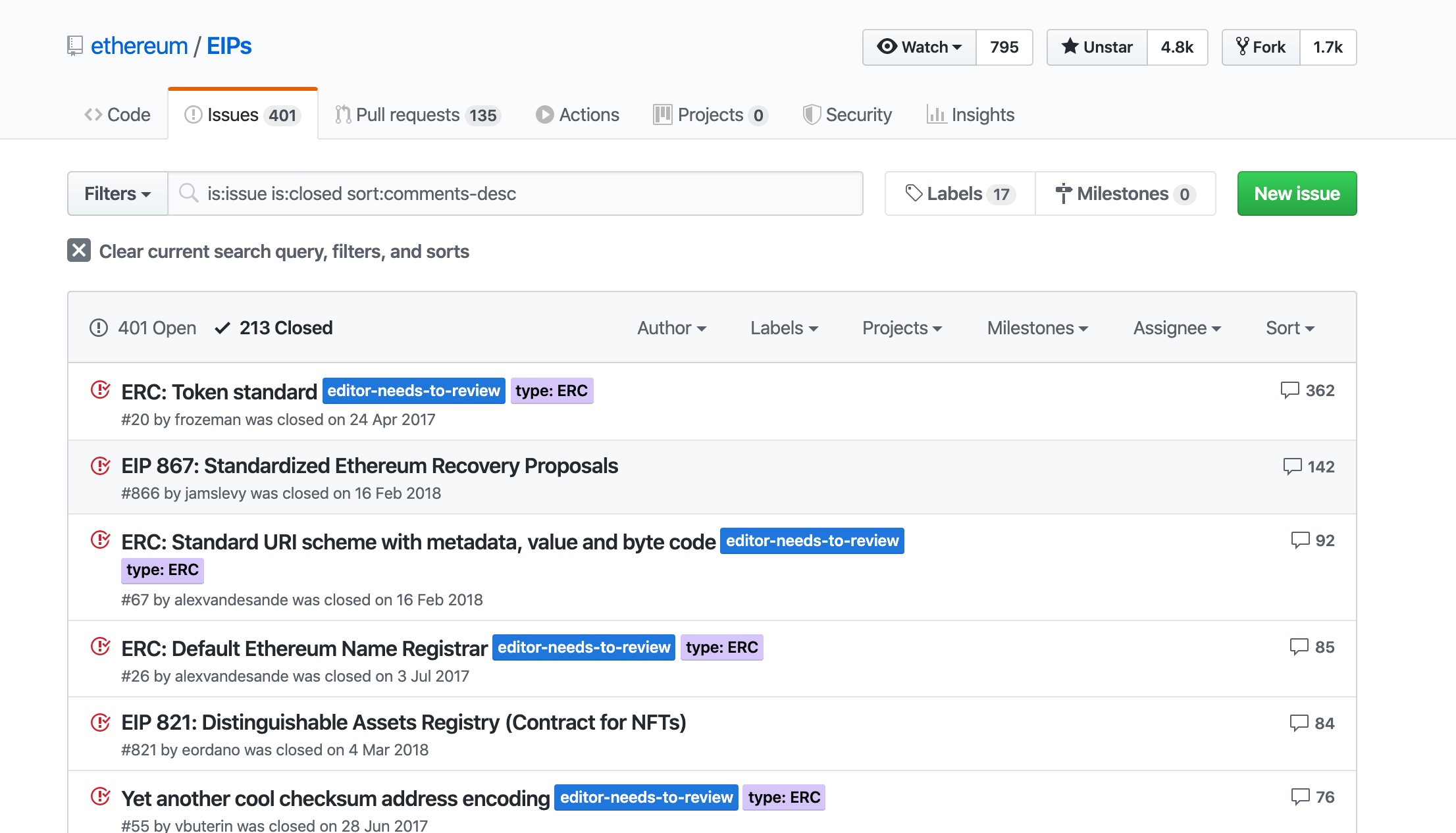Open the Labels 17 page
Viewport: 1456px width, 833px height.
pyautogui.click(x=960, y=193)
